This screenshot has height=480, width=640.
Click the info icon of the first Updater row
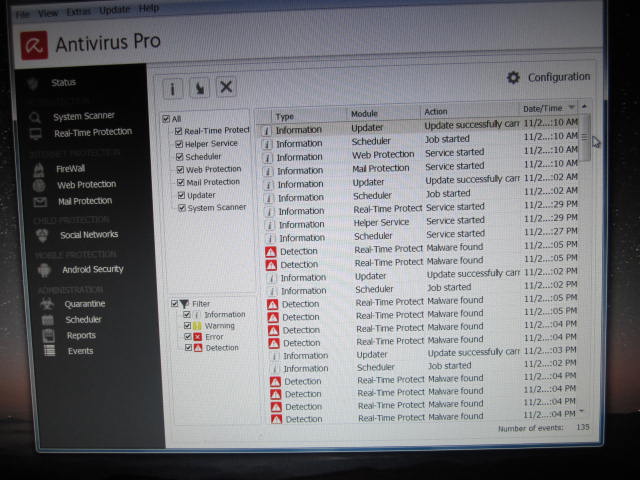(x=267, y=131)
